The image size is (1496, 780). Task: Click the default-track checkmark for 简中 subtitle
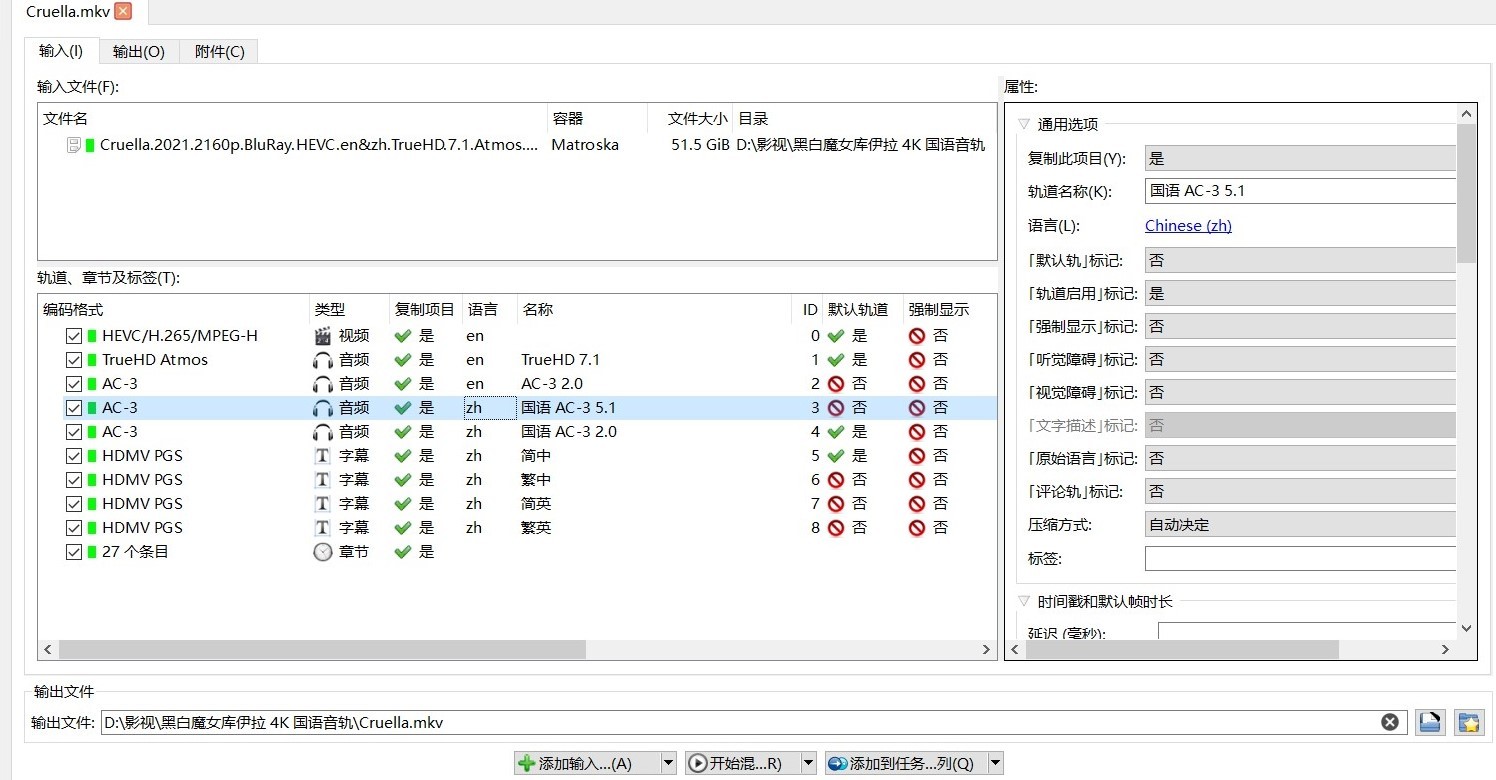click(x=836, y=456)
